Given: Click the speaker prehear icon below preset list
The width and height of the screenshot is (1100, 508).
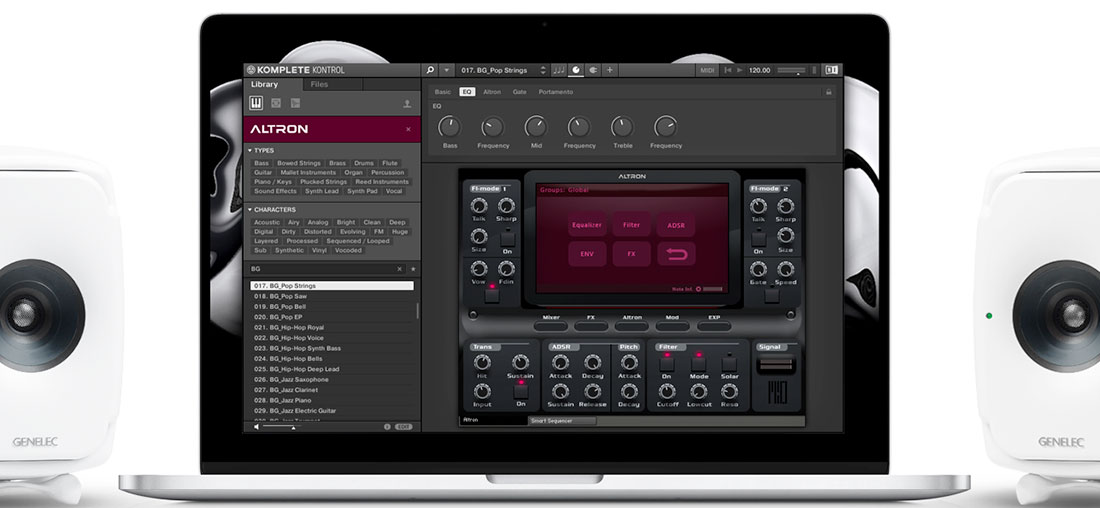Looking at the screenshot, I should (x=256, y=427).
